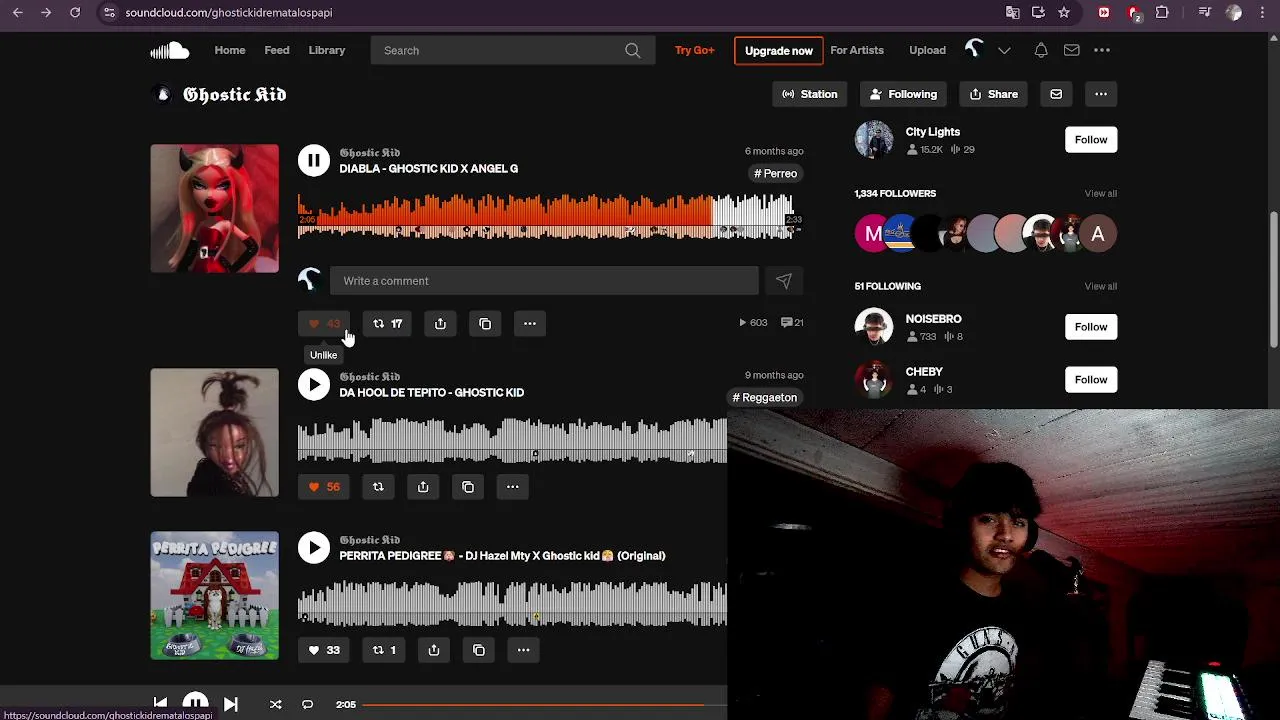Click the search magnifier icon
This screenshot has height=720, width=1280.
pos(633,50)
